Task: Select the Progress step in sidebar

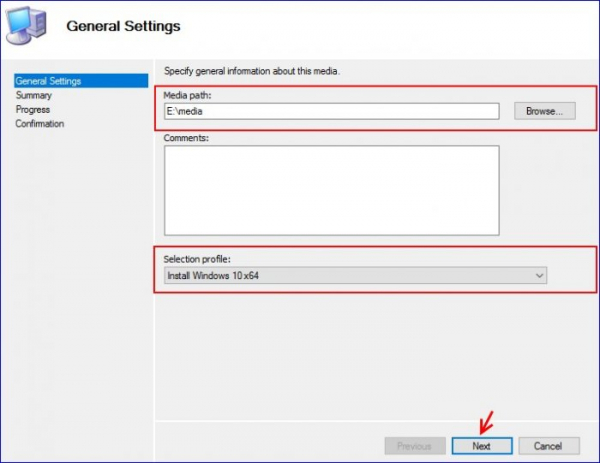Action: tap(33, 109)
